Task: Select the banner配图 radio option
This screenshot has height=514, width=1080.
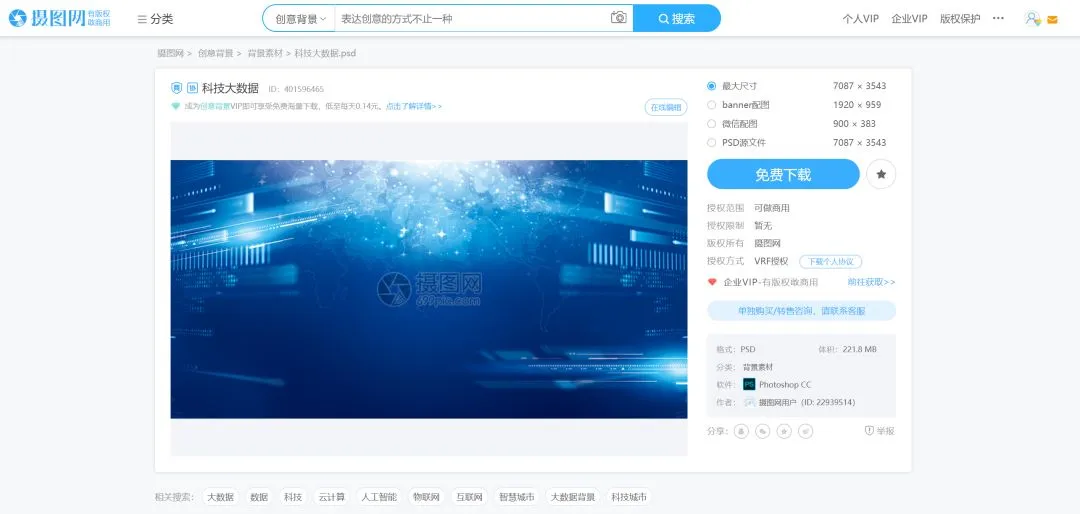Action: click(712, 105)
